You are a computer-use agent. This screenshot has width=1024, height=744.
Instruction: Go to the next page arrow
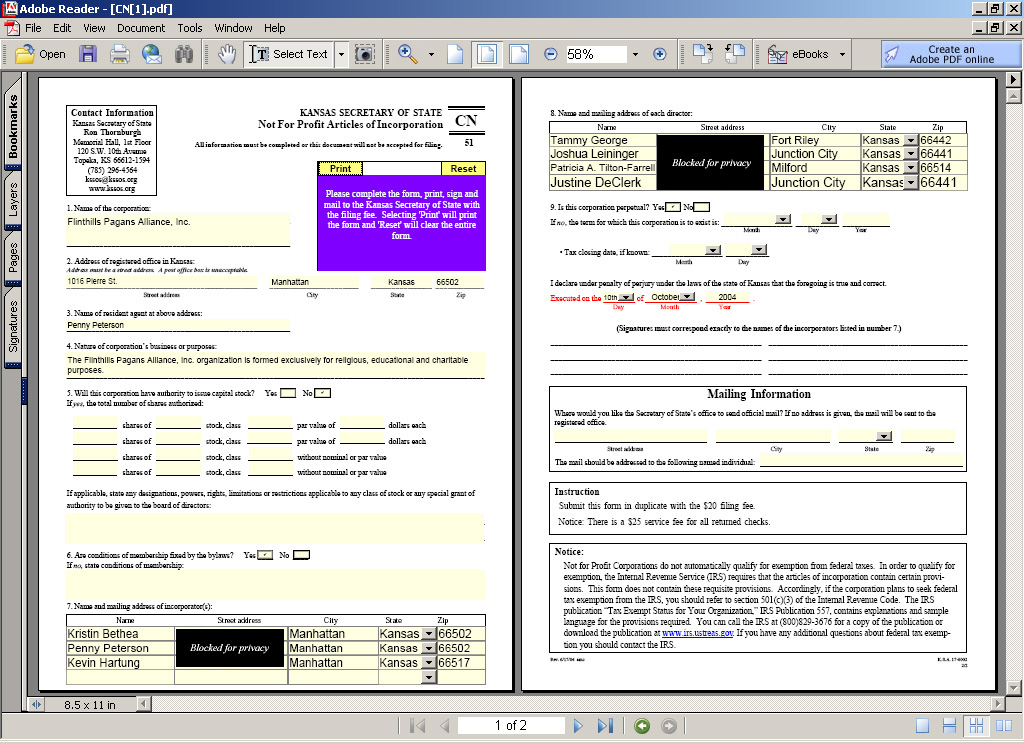tap(578, 725)
